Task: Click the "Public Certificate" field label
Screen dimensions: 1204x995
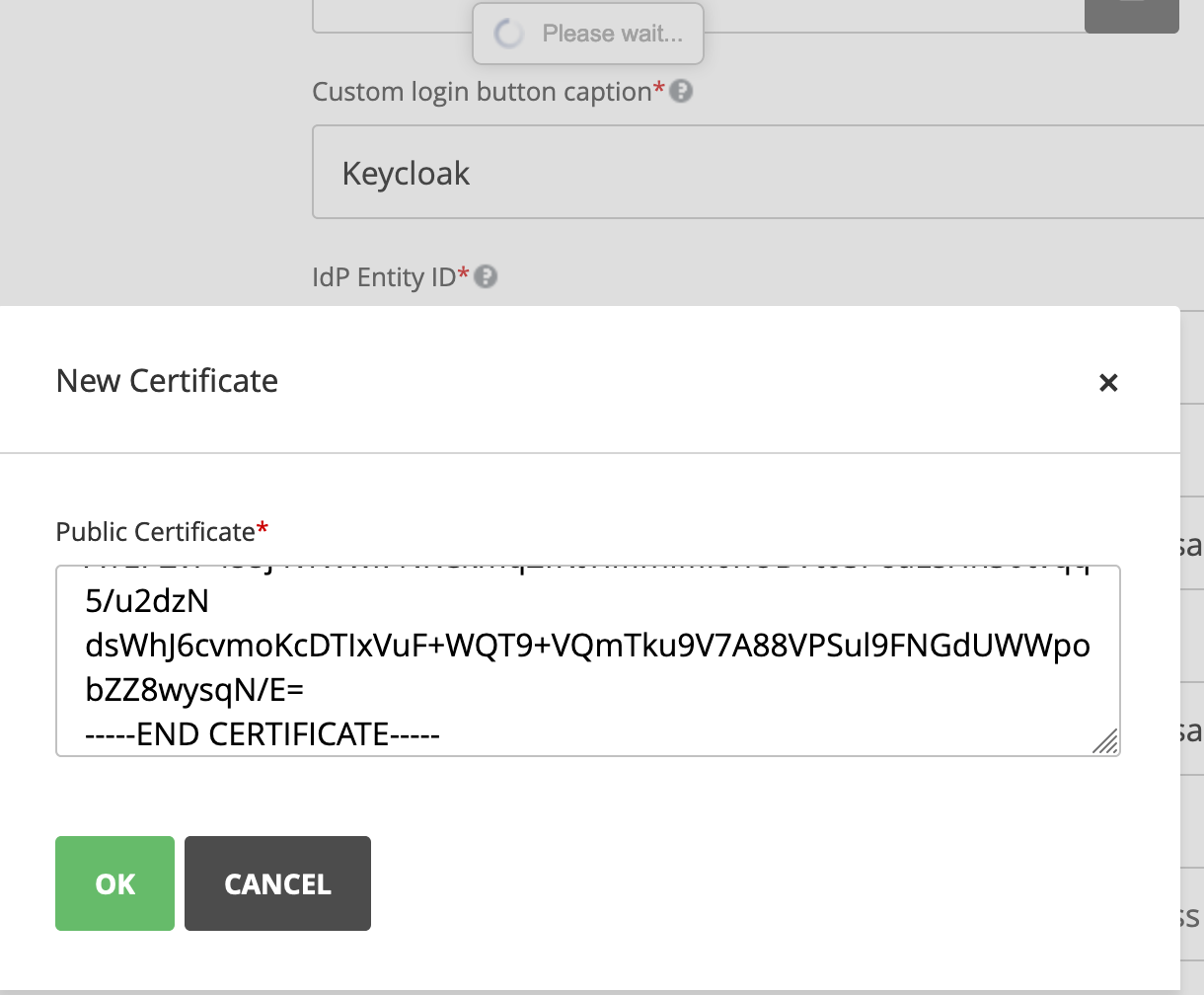Action: 156,532
